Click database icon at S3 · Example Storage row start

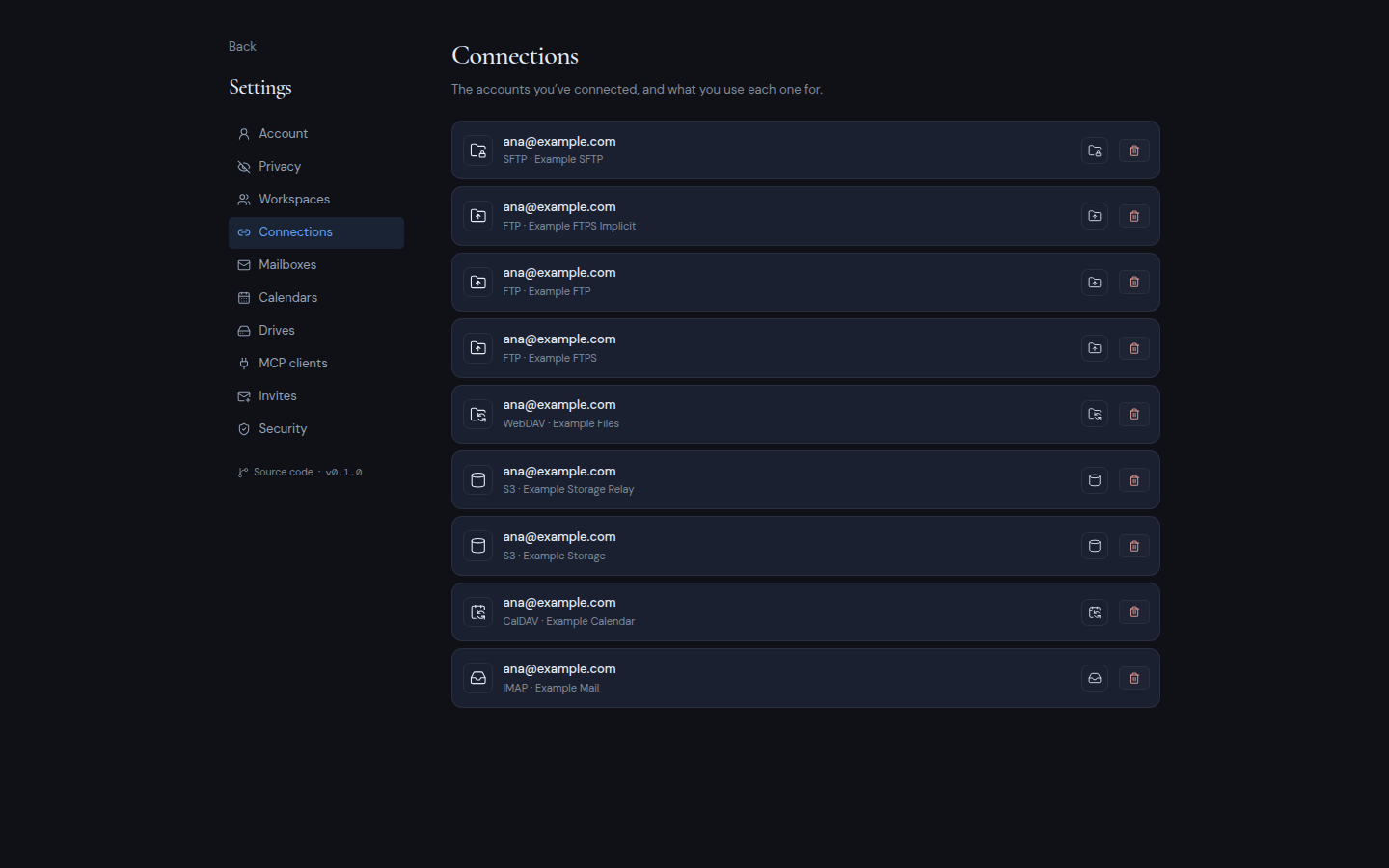(x=478, y=546)
